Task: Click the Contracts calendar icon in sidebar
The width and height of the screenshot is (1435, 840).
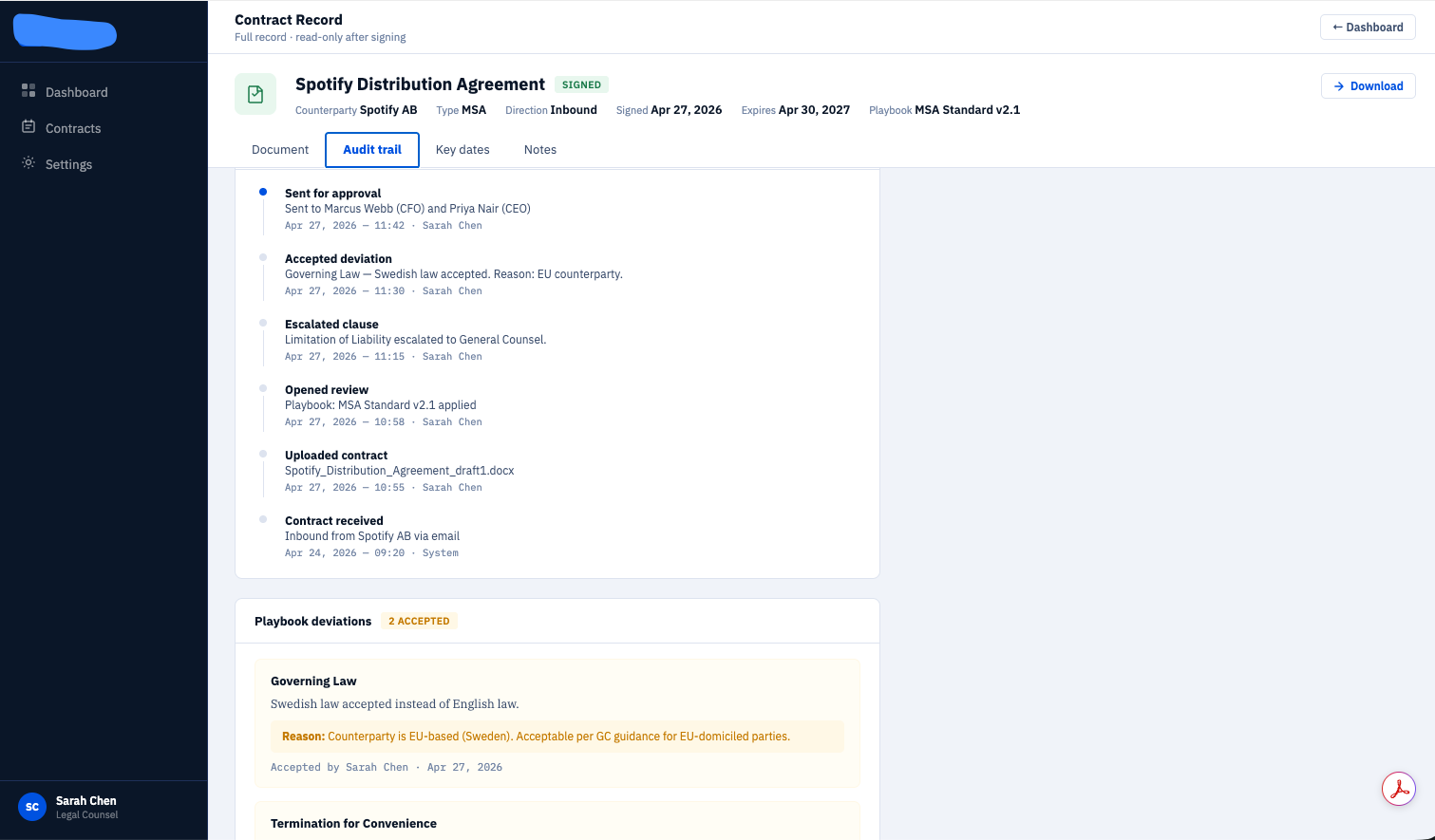Action: click(x=28, y=127)
